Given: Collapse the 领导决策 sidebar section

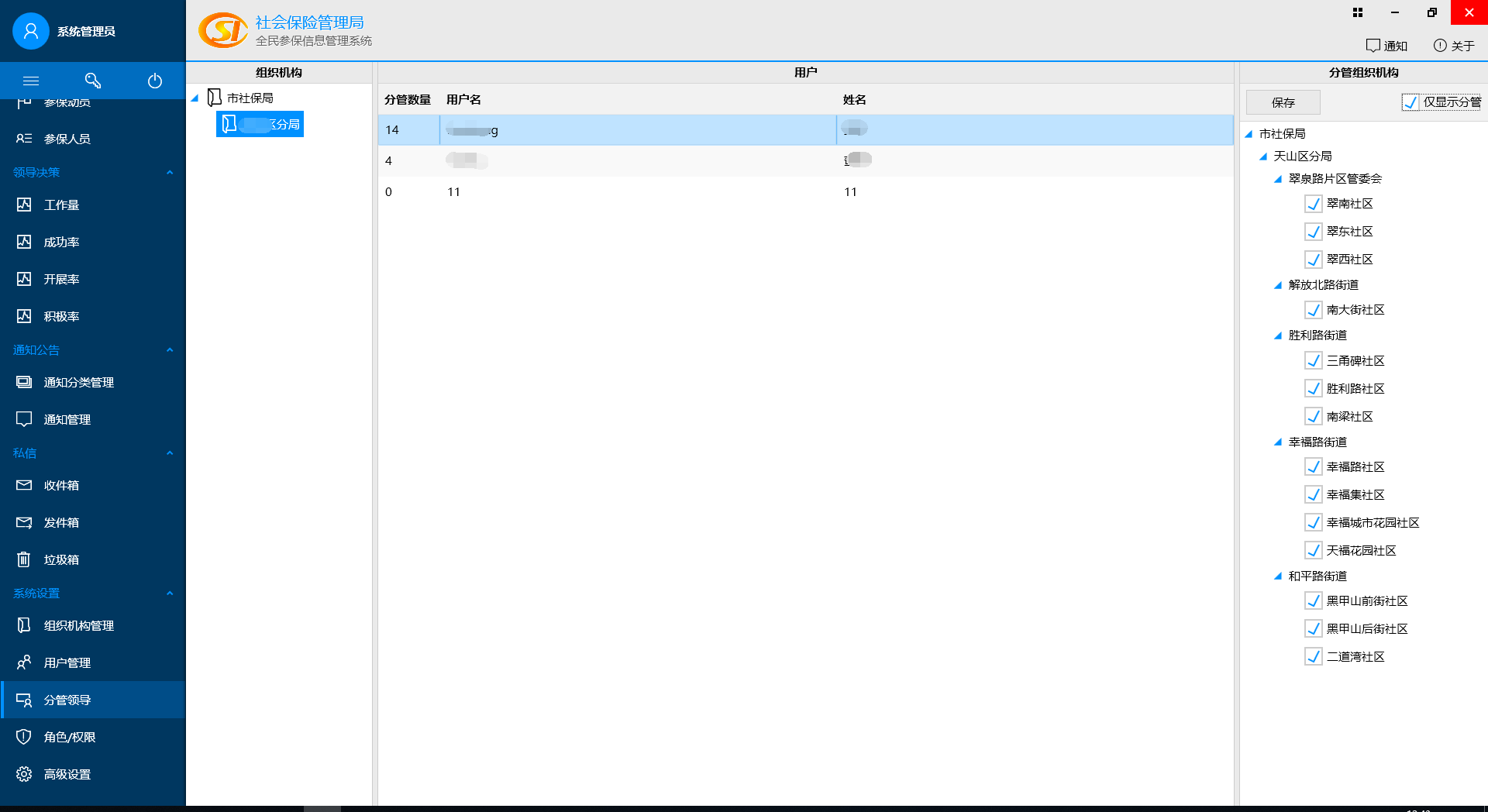Looking at the screenshot, I should click(x=170, y=172).
